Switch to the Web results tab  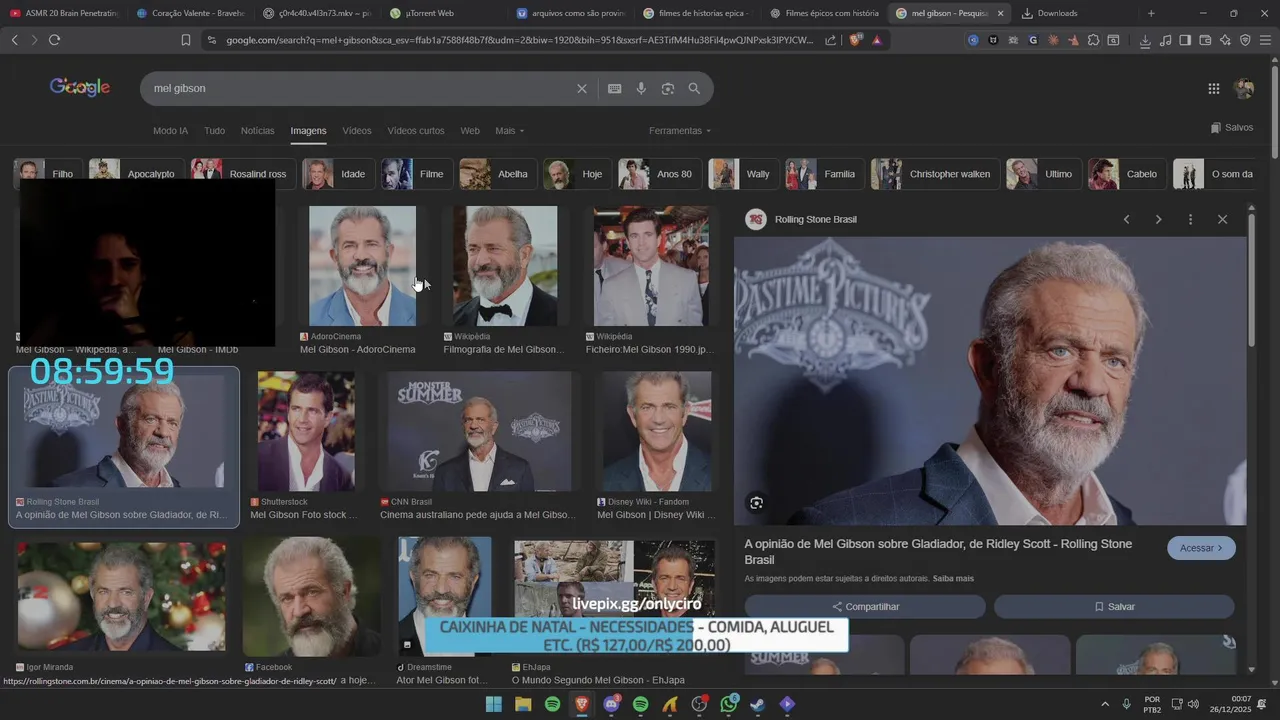[x=470, y=131]
